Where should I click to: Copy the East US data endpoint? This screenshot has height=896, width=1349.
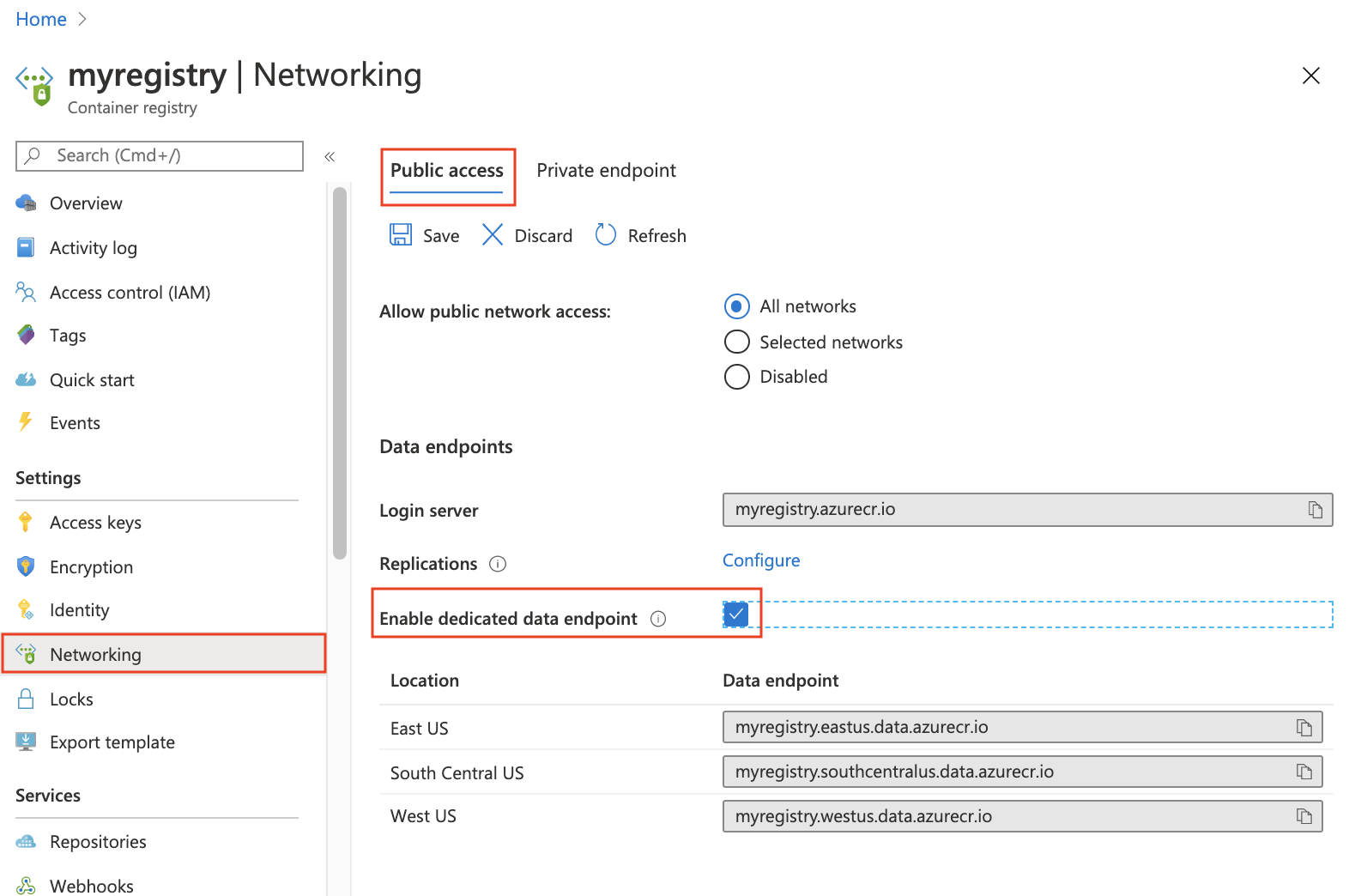point(1304,728)
